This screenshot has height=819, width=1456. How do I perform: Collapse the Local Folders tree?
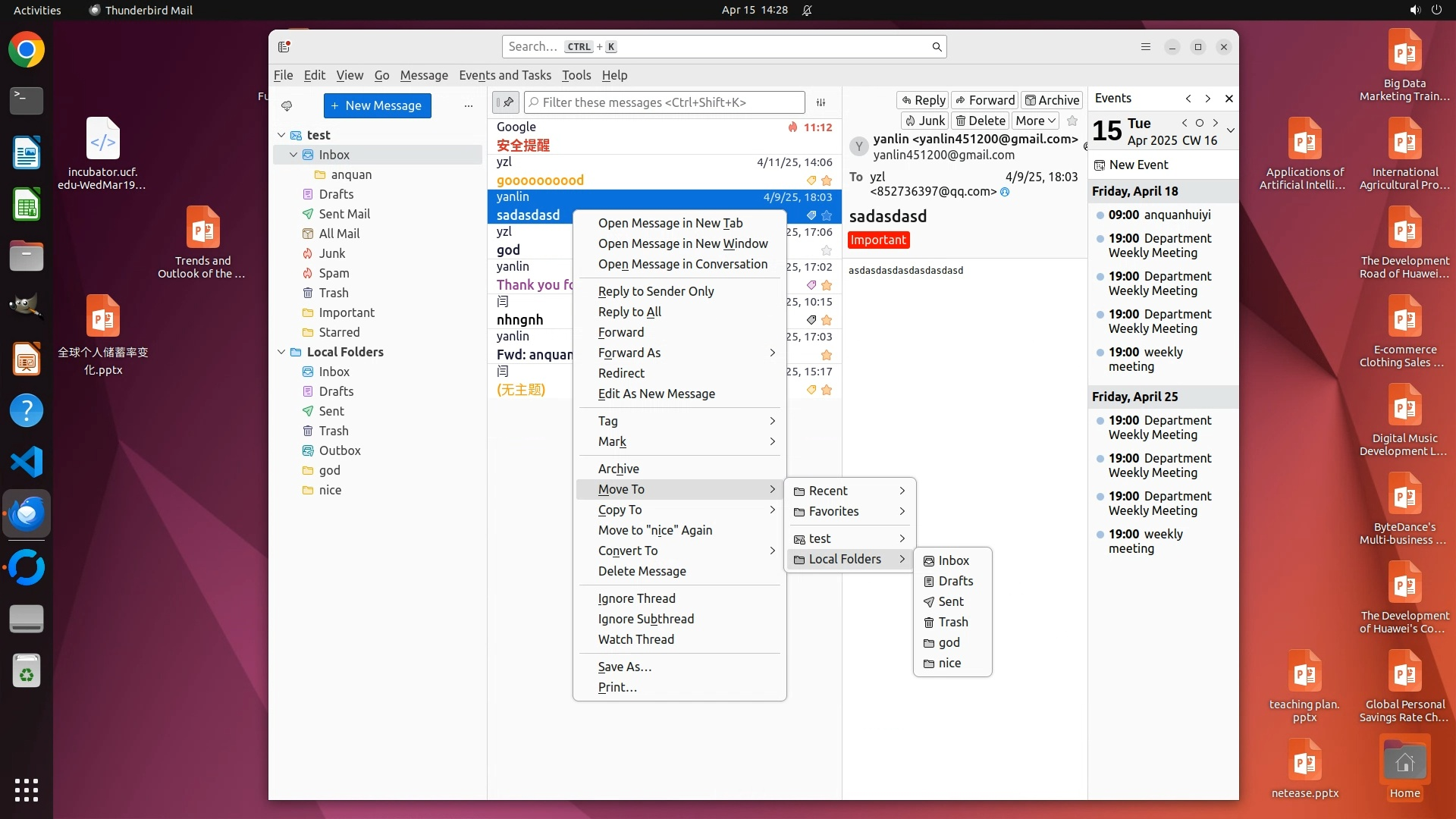281,352
